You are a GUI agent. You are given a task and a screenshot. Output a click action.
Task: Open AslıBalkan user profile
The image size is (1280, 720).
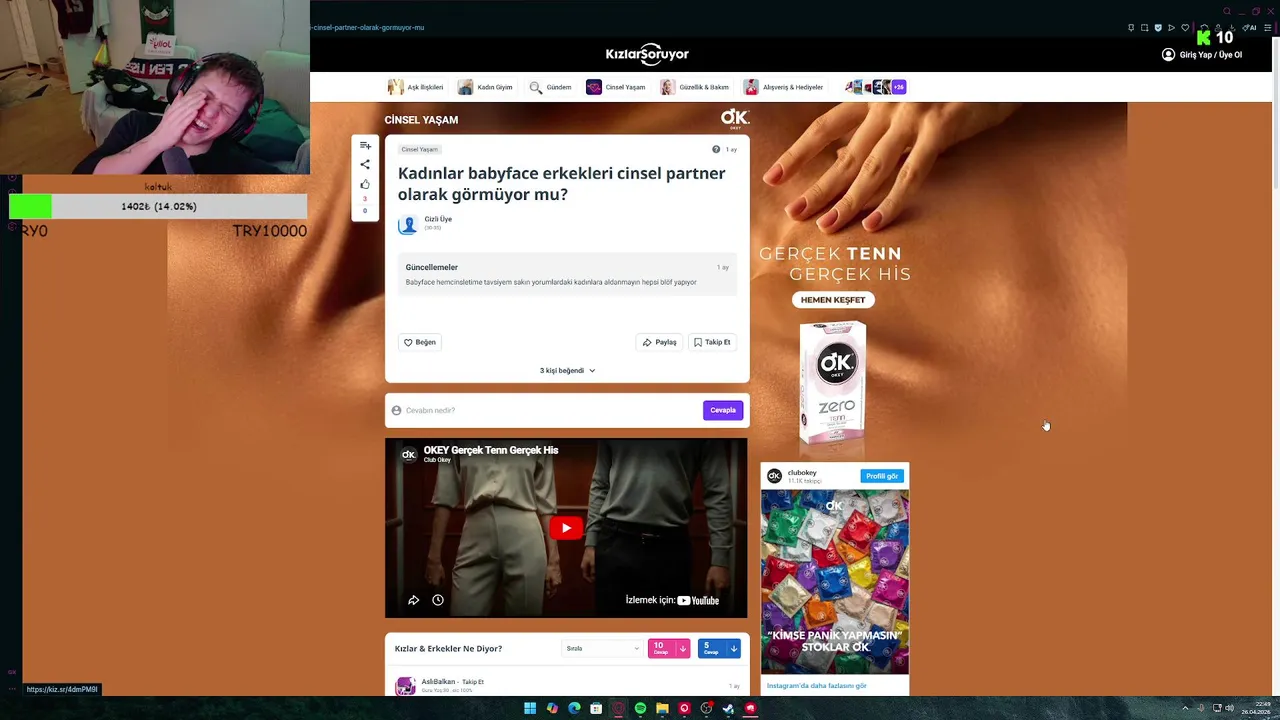[438, 681]
